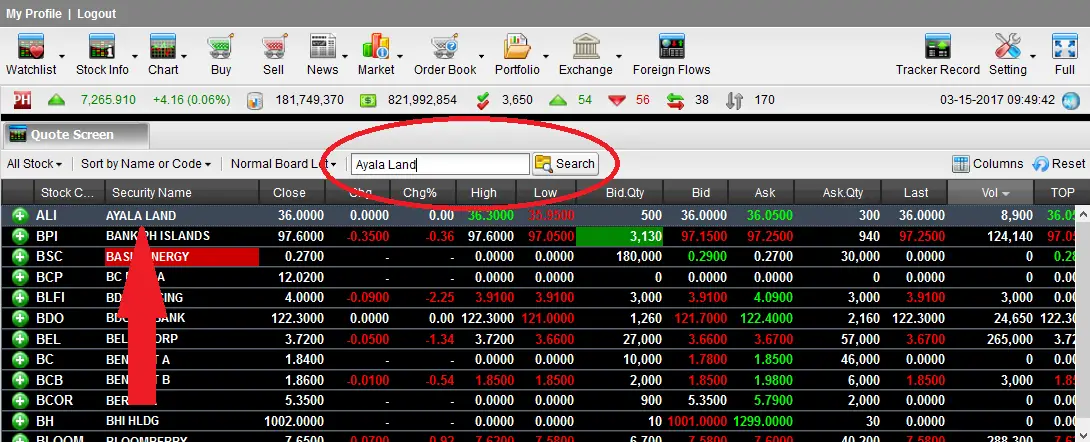
Task: Click the globe icon beside the timestamp
Action: (x=1071, y=101)
